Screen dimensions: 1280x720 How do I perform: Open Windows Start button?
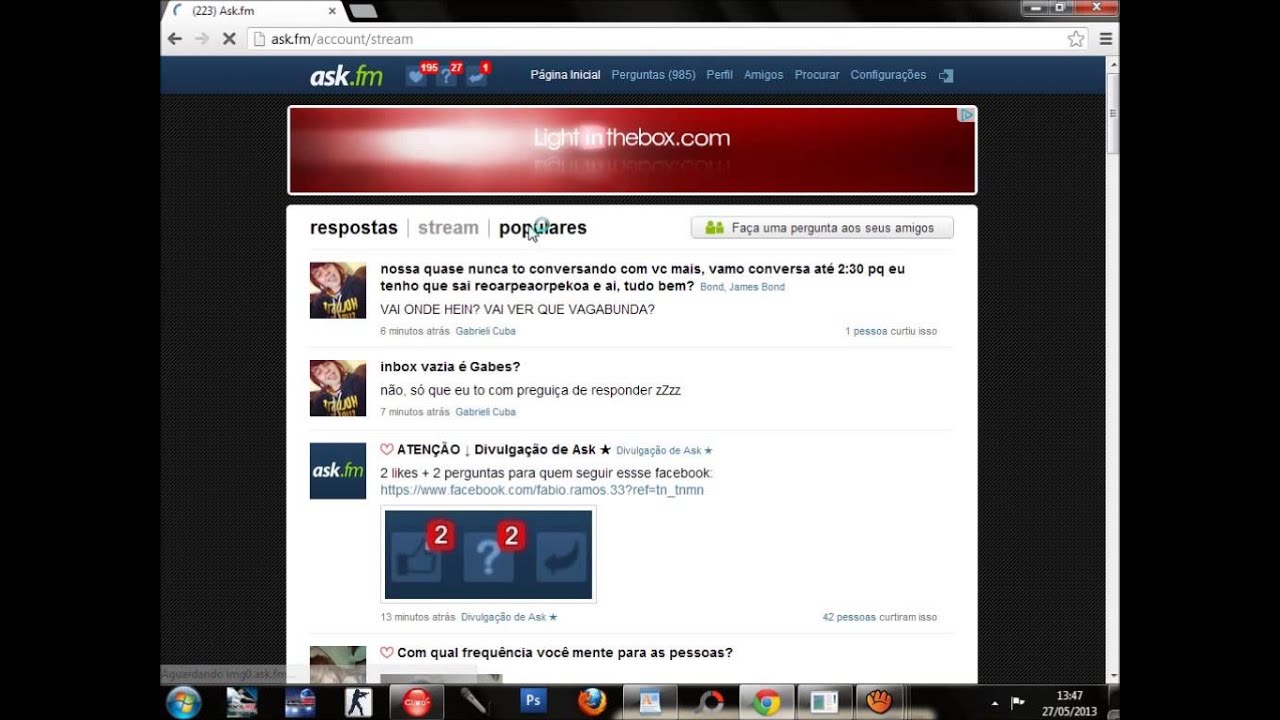(x=183, y=702)
